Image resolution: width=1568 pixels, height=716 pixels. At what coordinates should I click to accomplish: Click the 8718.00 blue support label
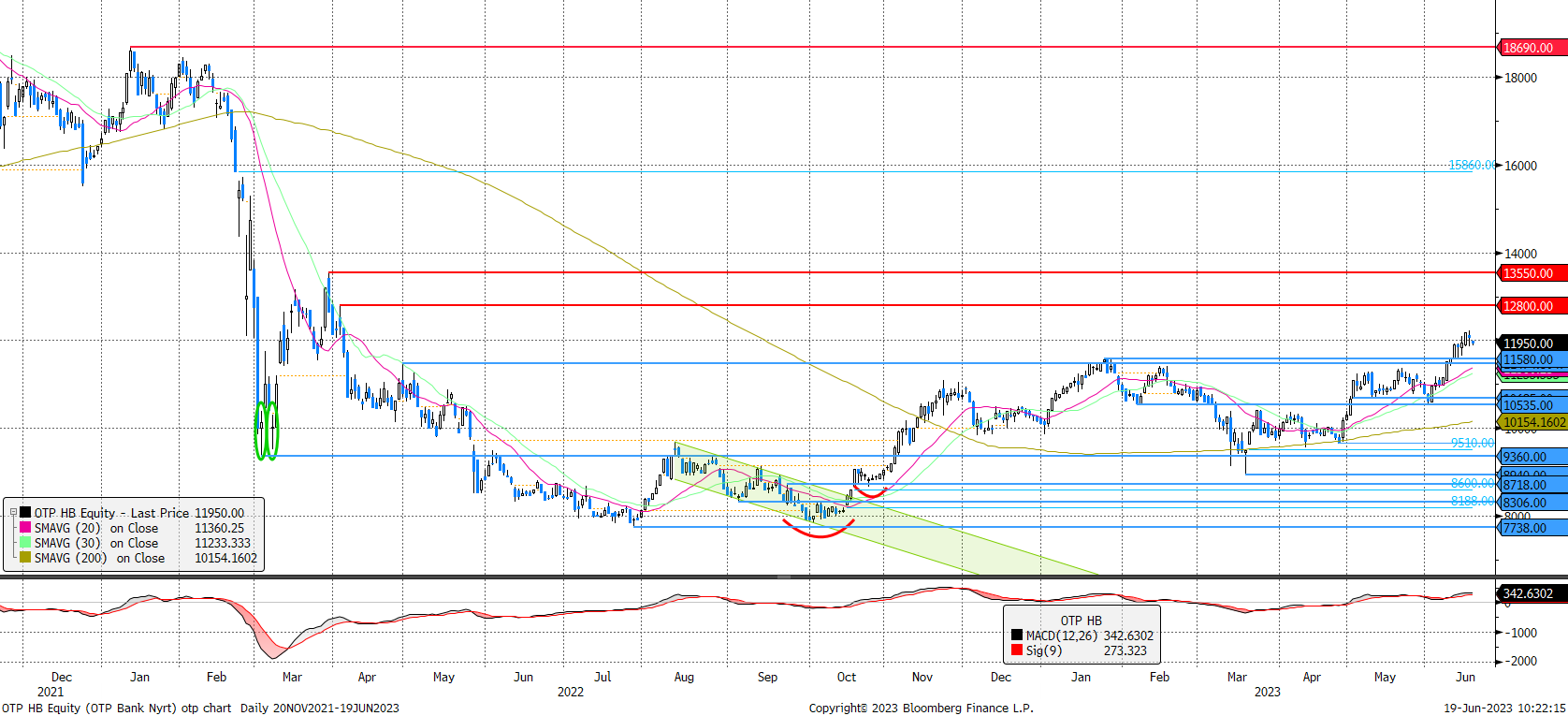coord(1532,486)
